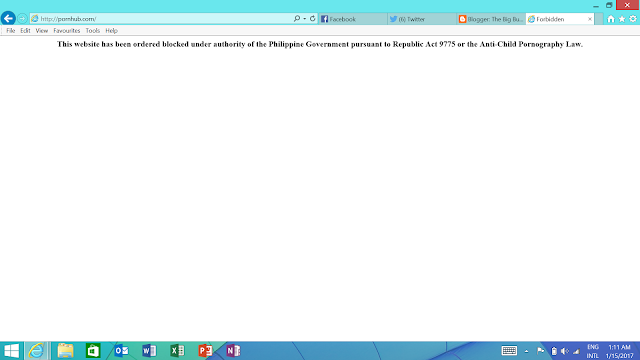Show hidden tray icons arrow

[527, 351]
